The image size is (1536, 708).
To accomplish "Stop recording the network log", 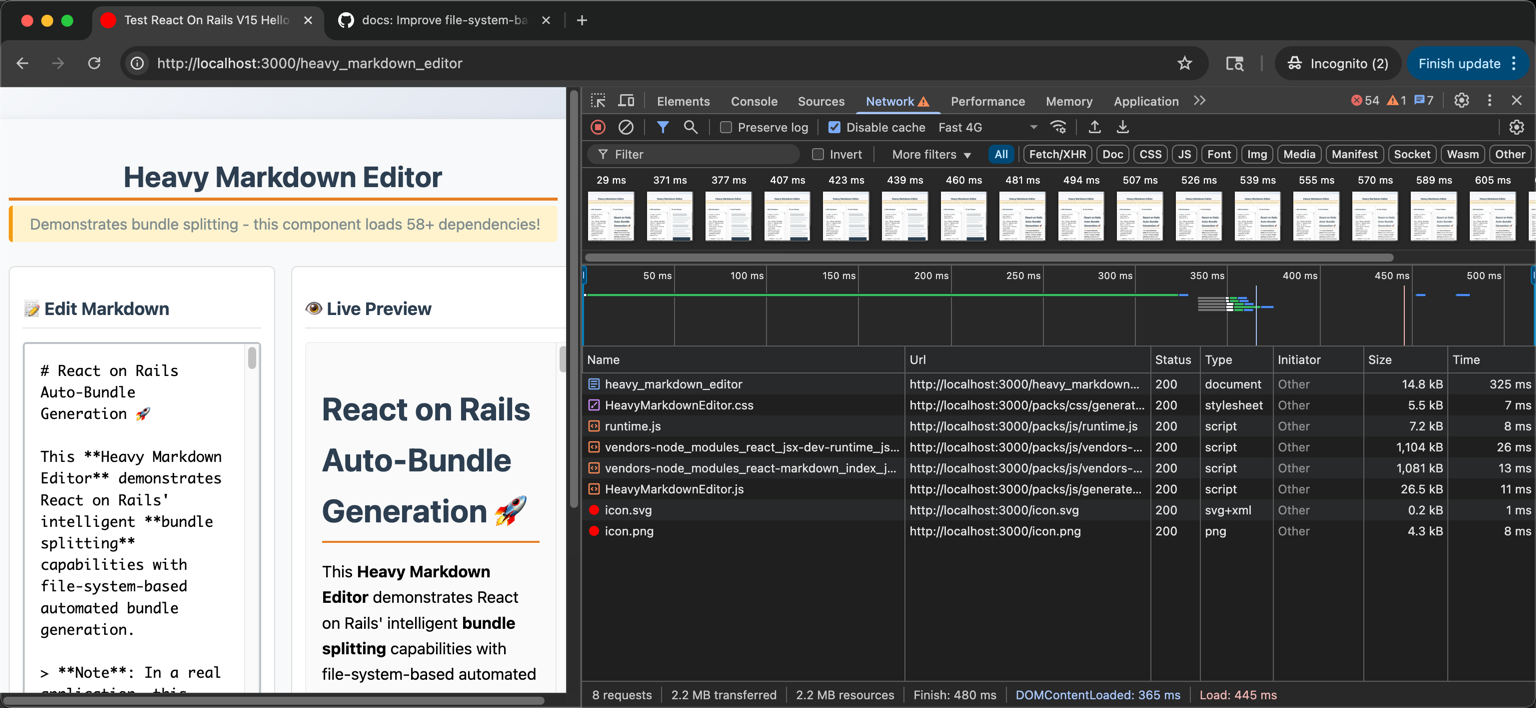I will pyautogui.click(x=598, y=127).
